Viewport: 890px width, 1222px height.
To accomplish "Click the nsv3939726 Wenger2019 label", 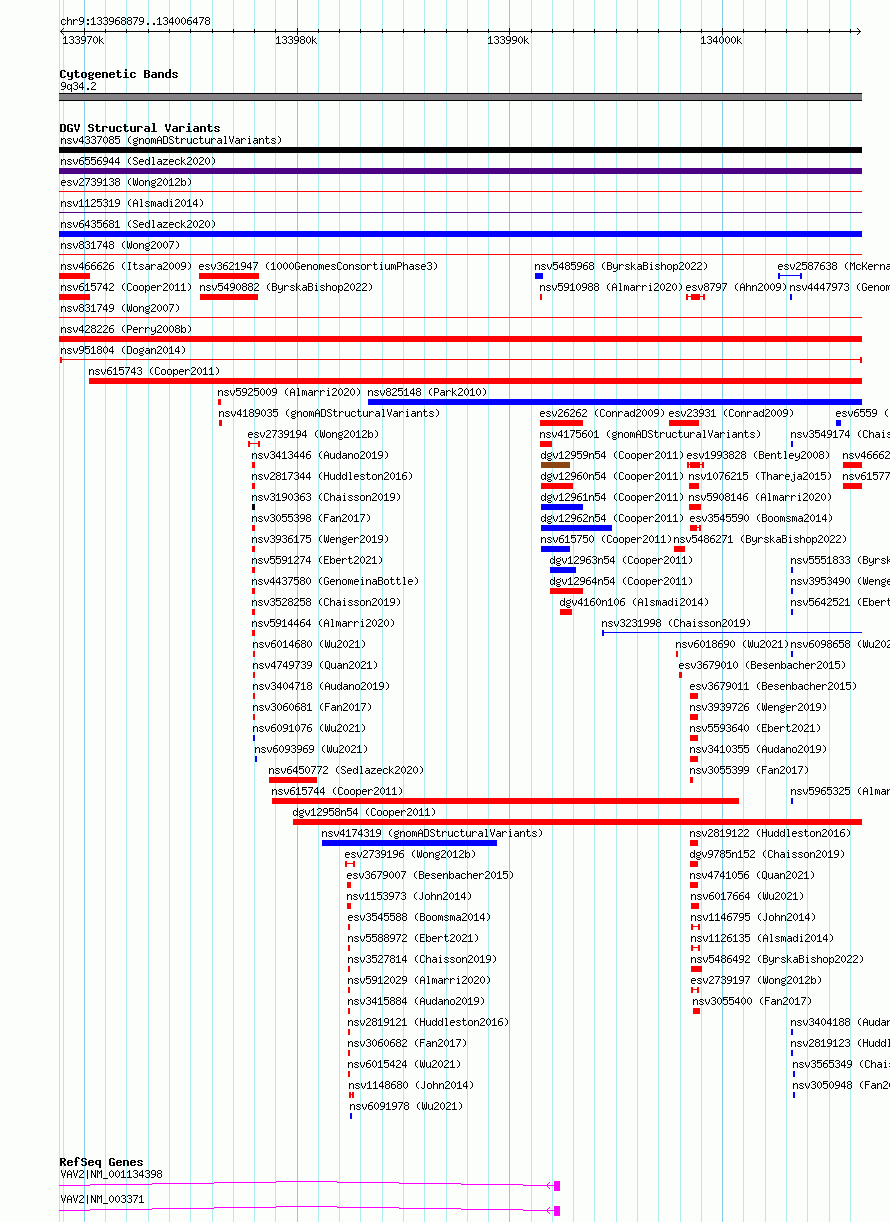I will pyautogui.click(x=759, y=707).
